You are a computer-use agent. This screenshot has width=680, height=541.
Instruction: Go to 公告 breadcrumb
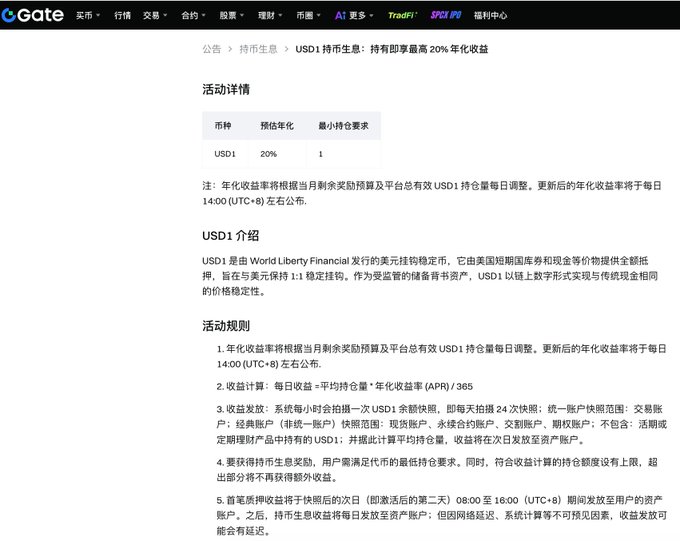212,49
